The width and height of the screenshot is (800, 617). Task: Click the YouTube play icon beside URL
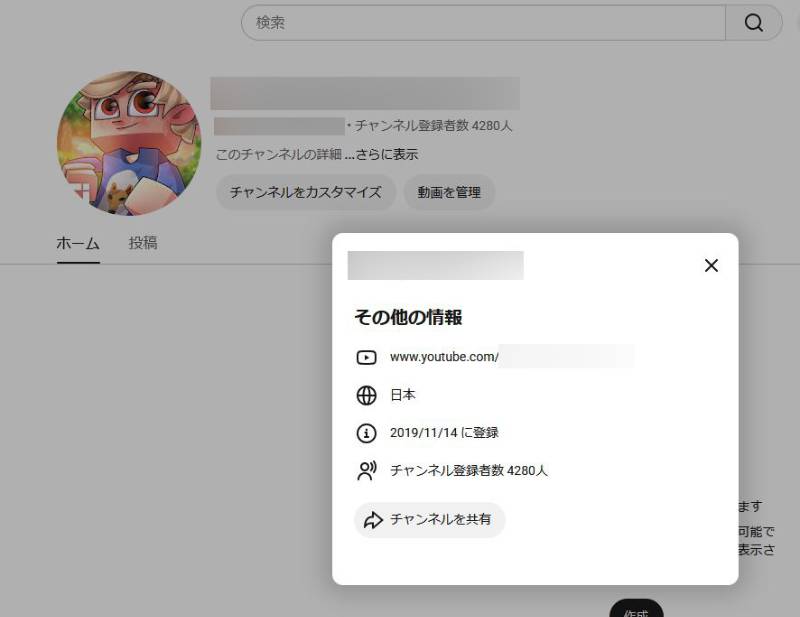[366, 357]
